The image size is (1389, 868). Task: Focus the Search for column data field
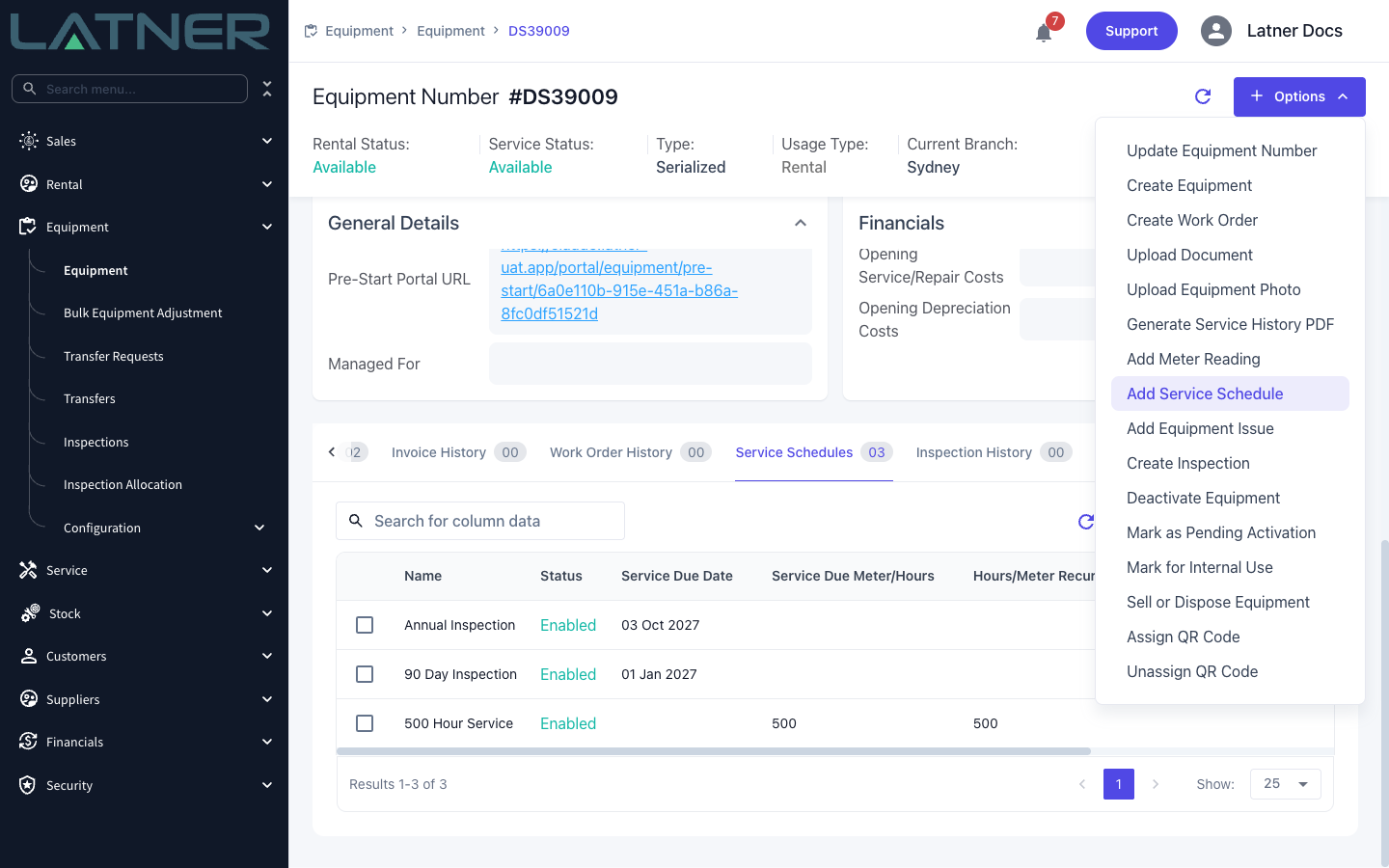point(480,521)
